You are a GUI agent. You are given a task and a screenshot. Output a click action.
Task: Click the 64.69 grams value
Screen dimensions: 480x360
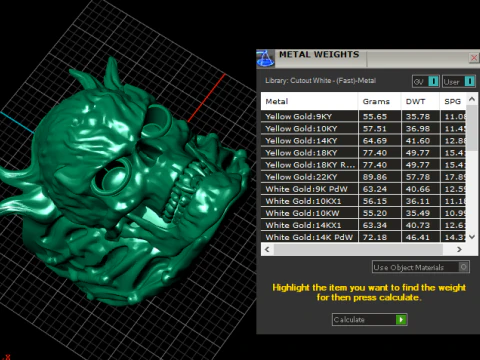coord(375,141)
